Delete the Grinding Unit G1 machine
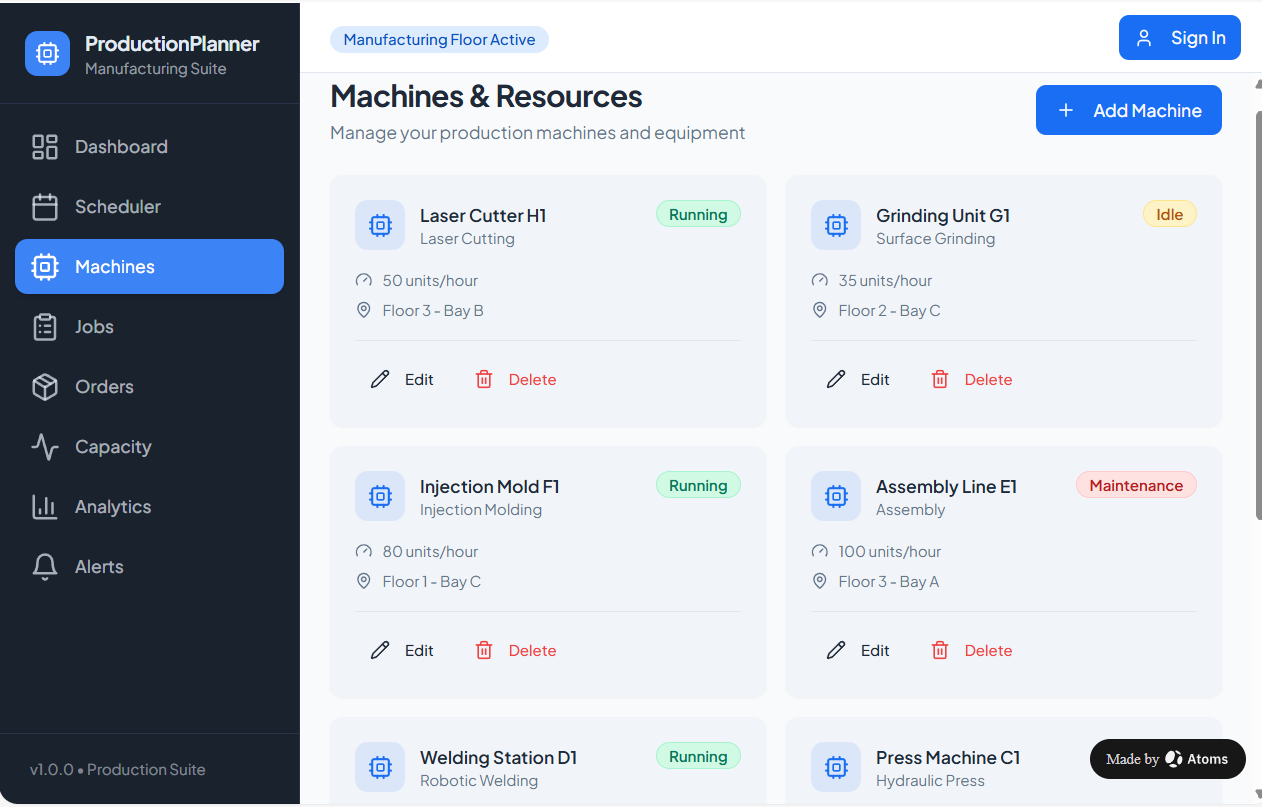This screenshot has width=1262, height=807. point(972,380)
